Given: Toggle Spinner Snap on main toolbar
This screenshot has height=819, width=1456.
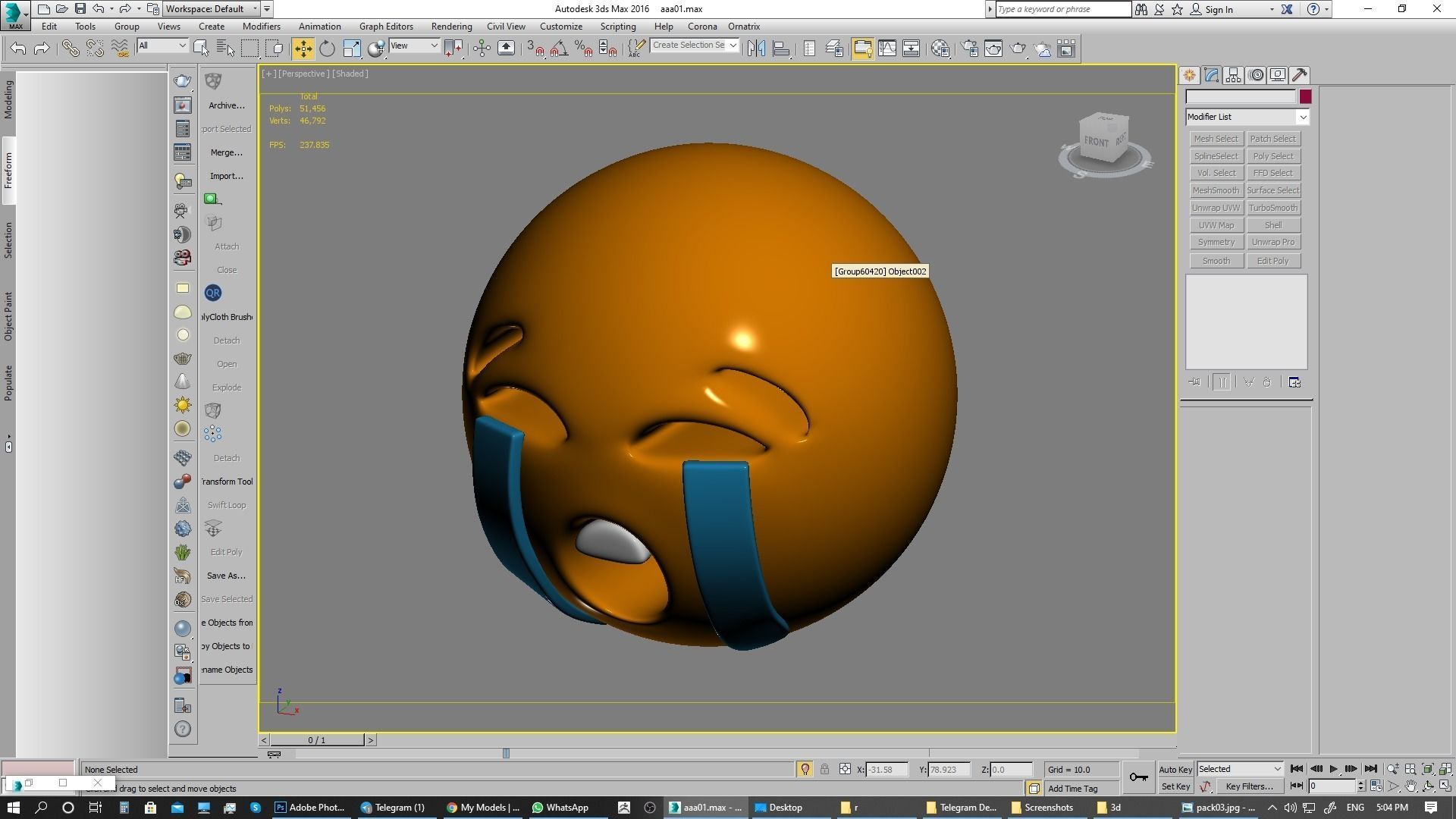Looking at the screenshot, I should [607, 49].
